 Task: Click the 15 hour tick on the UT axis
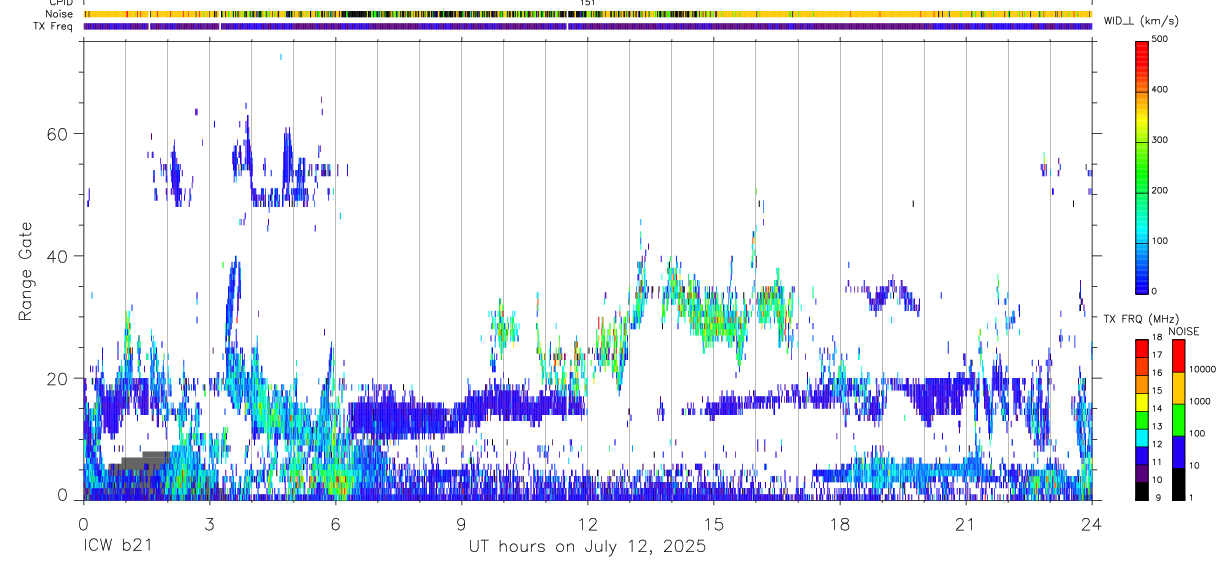714,522
